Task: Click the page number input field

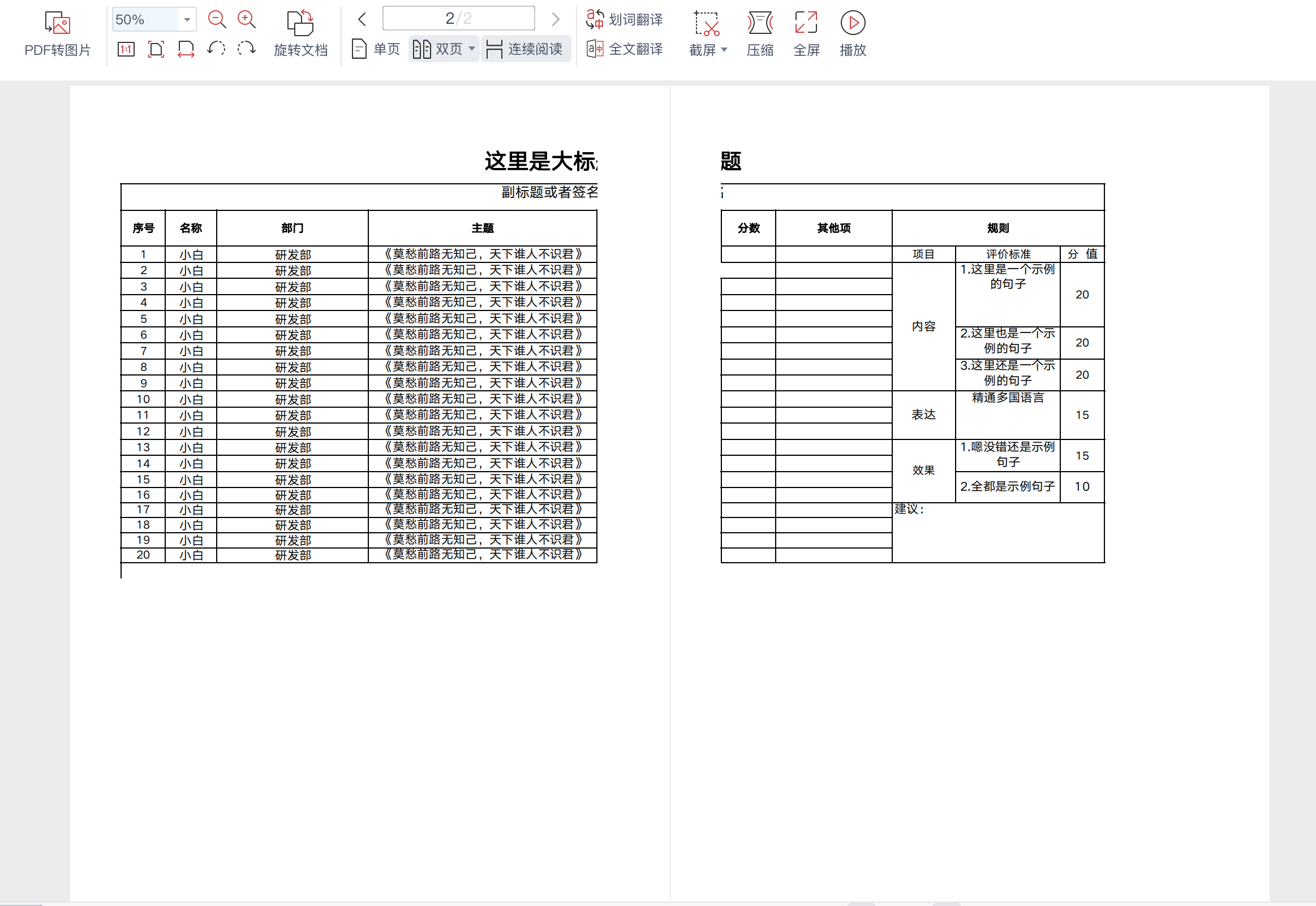Action: 458,19
